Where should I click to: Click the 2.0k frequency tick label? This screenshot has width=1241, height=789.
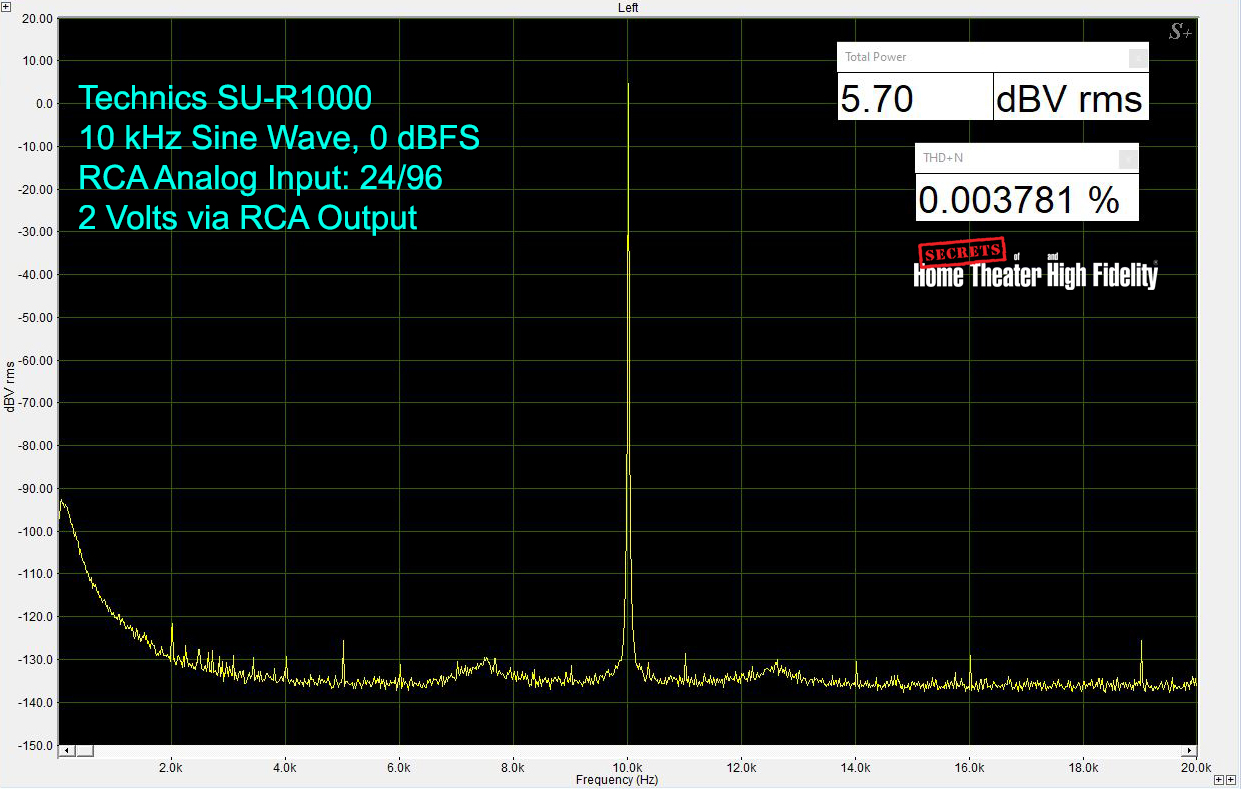coord(172,768)
